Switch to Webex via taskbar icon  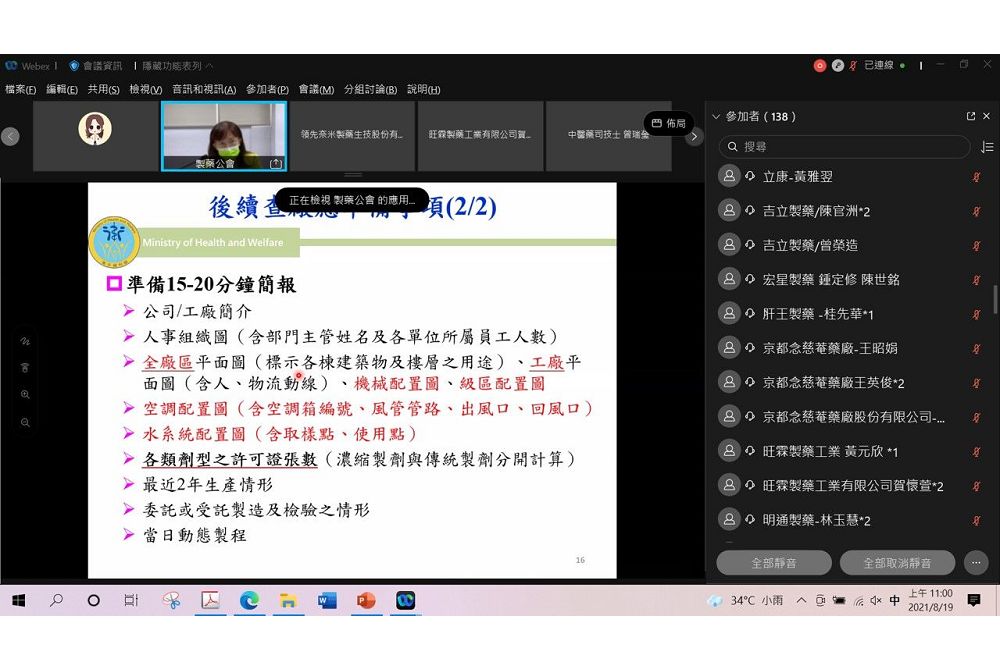[x=406, y=601]
